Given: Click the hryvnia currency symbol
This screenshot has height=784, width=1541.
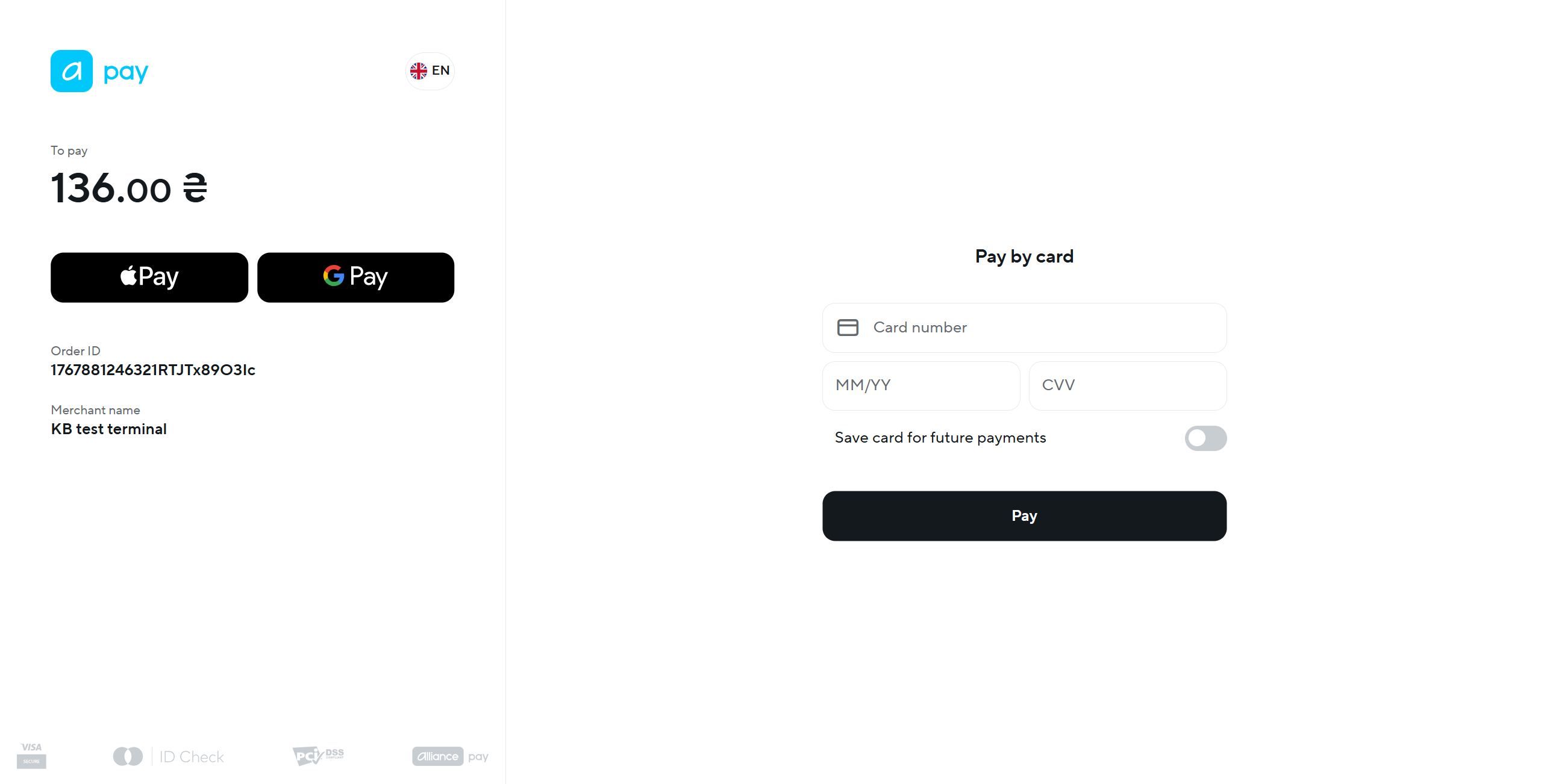Looking at the screenshot, I should click(x=195, y=188).
